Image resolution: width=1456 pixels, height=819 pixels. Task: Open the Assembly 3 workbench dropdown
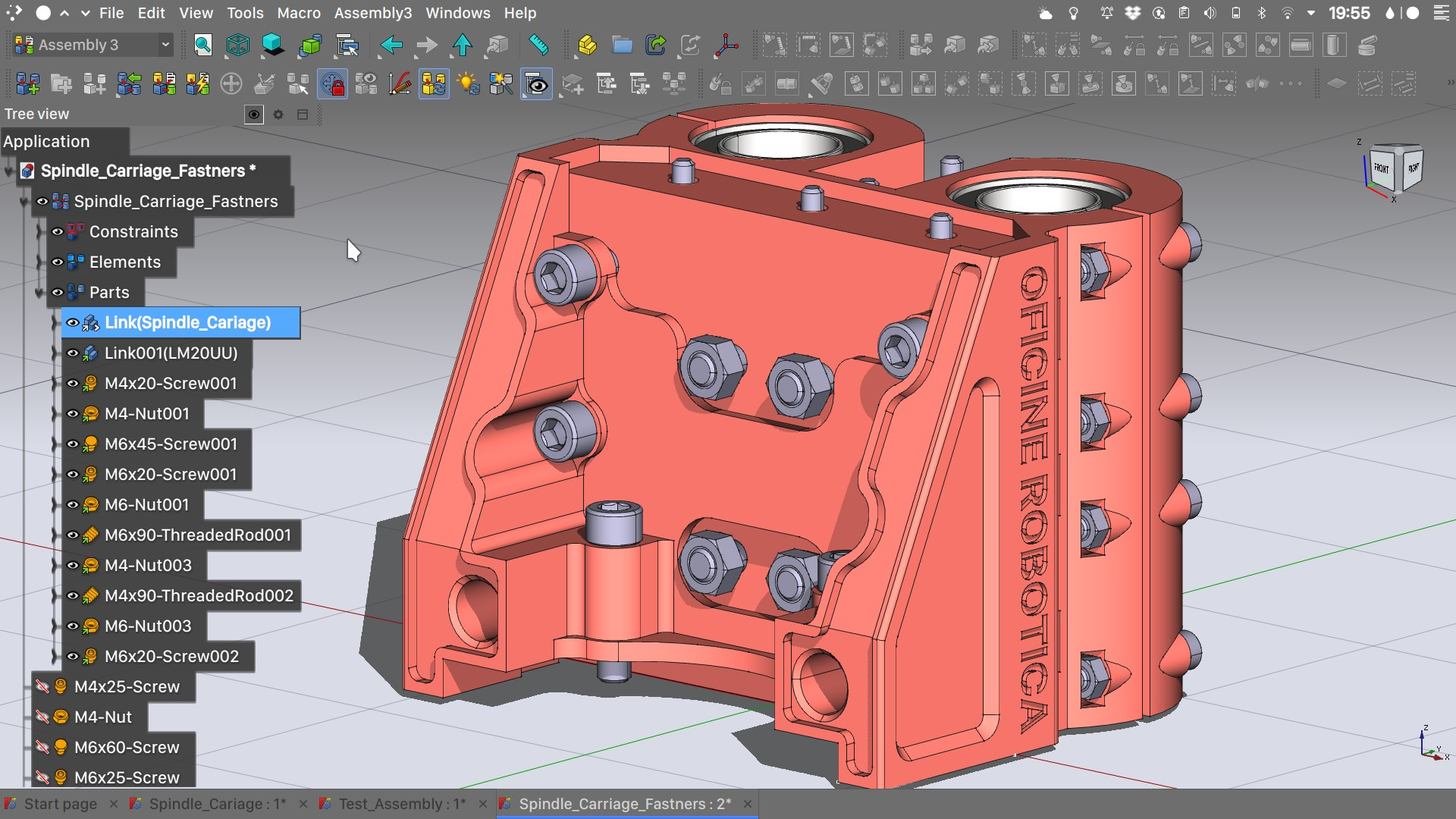tap(165, 45)
